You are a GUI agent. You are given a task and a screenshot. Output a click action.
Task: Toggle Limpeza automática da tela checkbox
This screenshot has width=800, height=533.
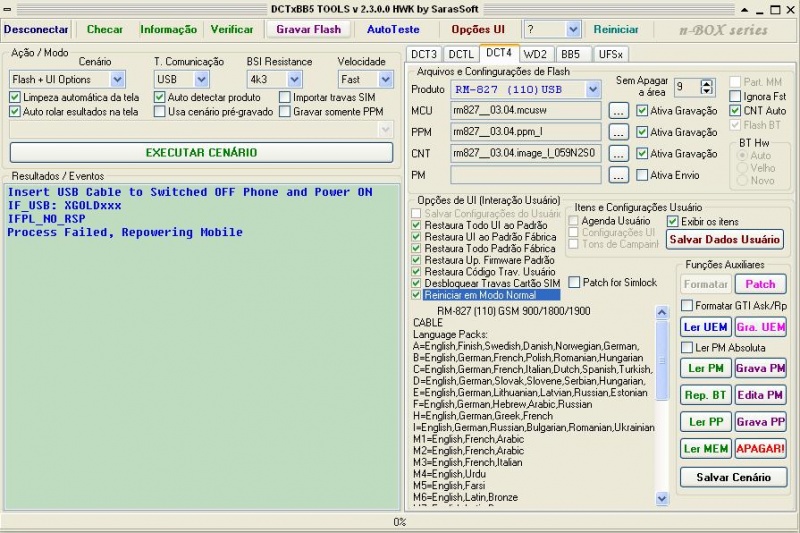[x=15, y=97]
